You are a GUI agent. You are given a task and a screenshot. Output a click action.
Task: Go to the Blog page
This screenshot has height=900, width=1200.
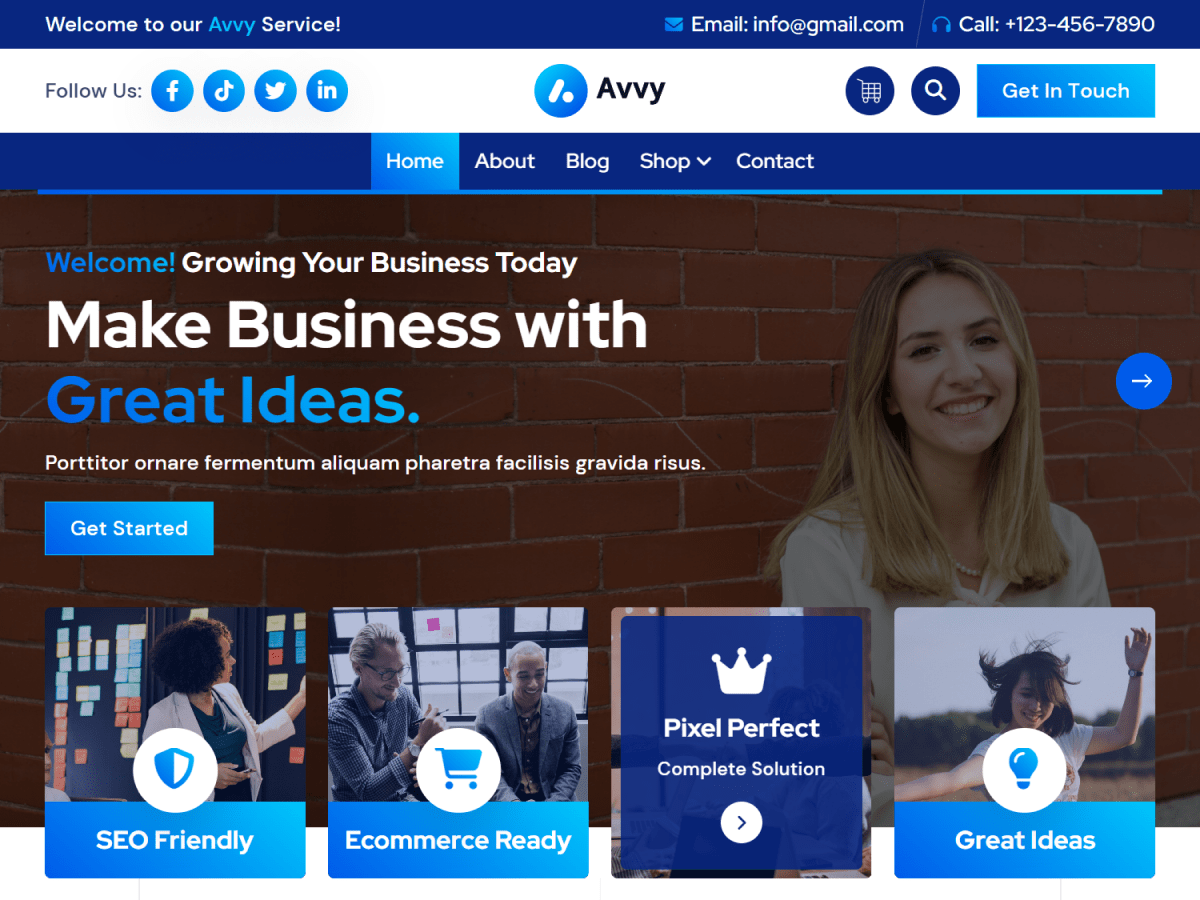click(x=587, y=161)
